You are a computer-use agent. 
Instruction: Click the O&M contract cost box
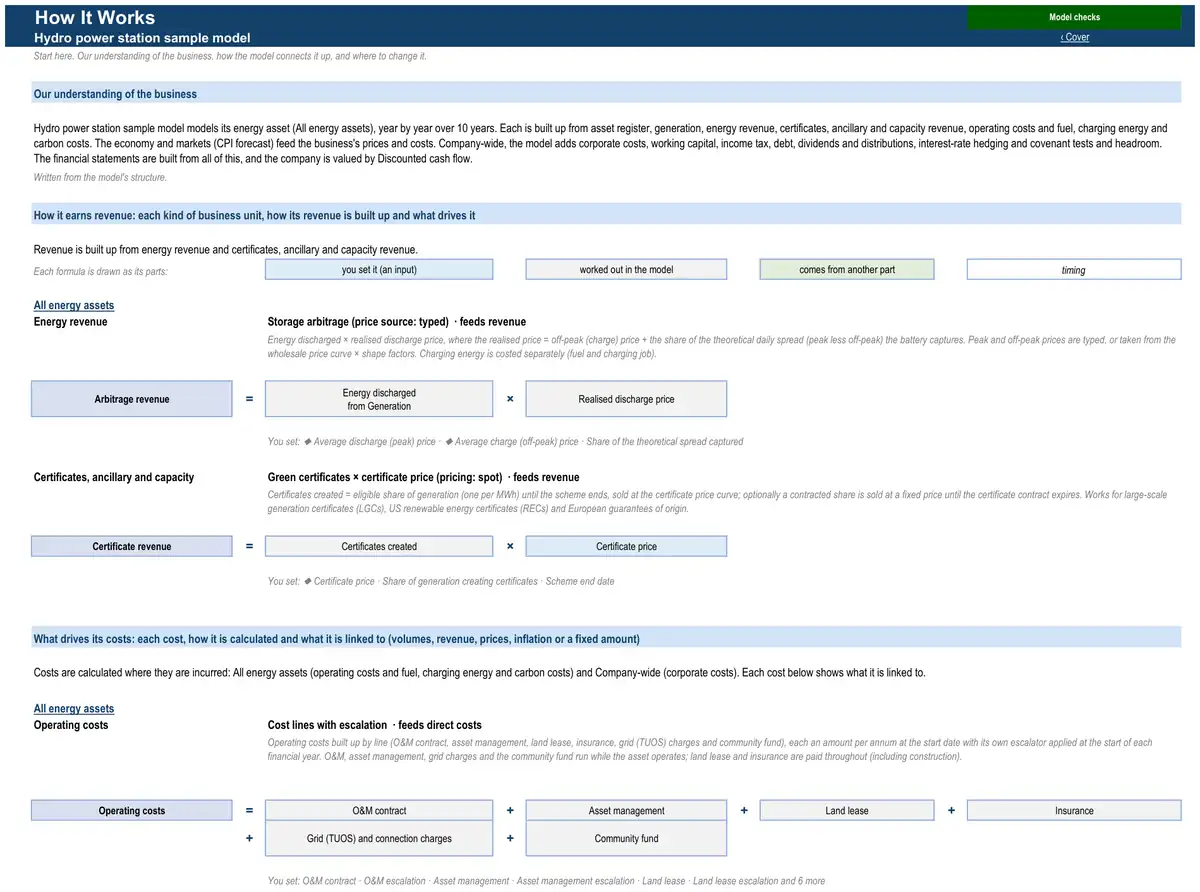pyautogui.click(x=379, y=811)
